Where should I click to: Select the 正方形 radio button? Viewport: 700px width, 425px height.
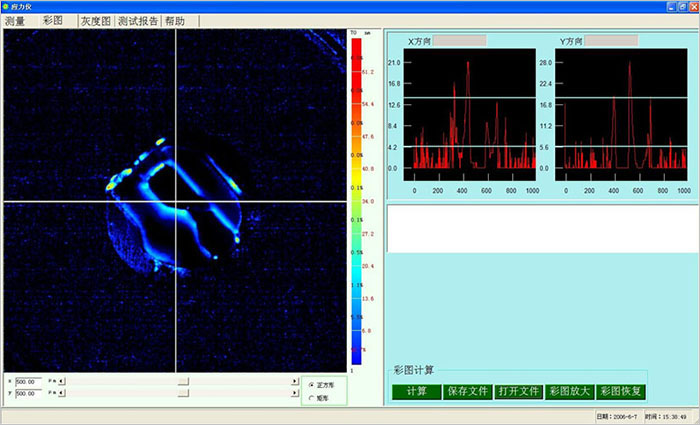(x=310, y=384)
